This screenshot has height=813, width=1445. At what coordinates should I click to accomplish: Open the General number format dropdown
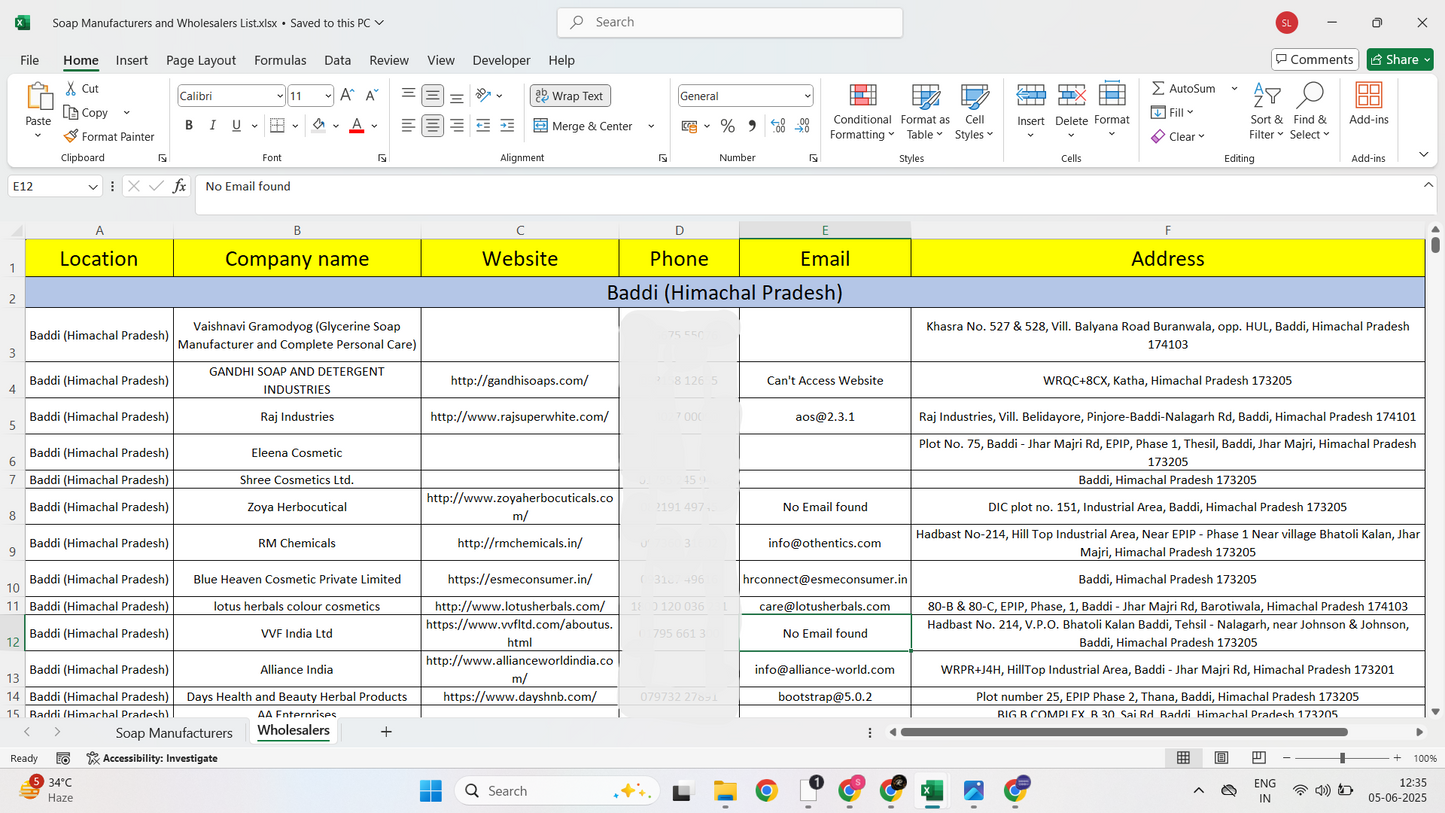point(807,96)
